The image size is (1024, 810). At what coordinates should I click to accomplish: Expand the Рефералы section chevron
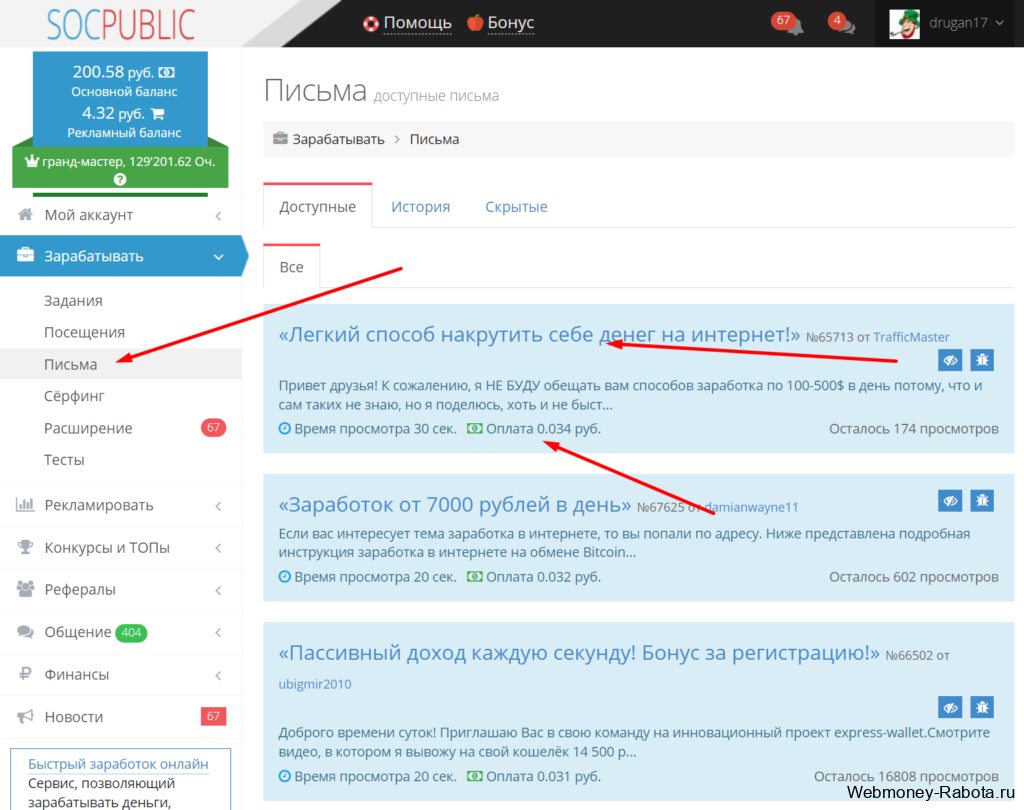(x=219, y=590)
